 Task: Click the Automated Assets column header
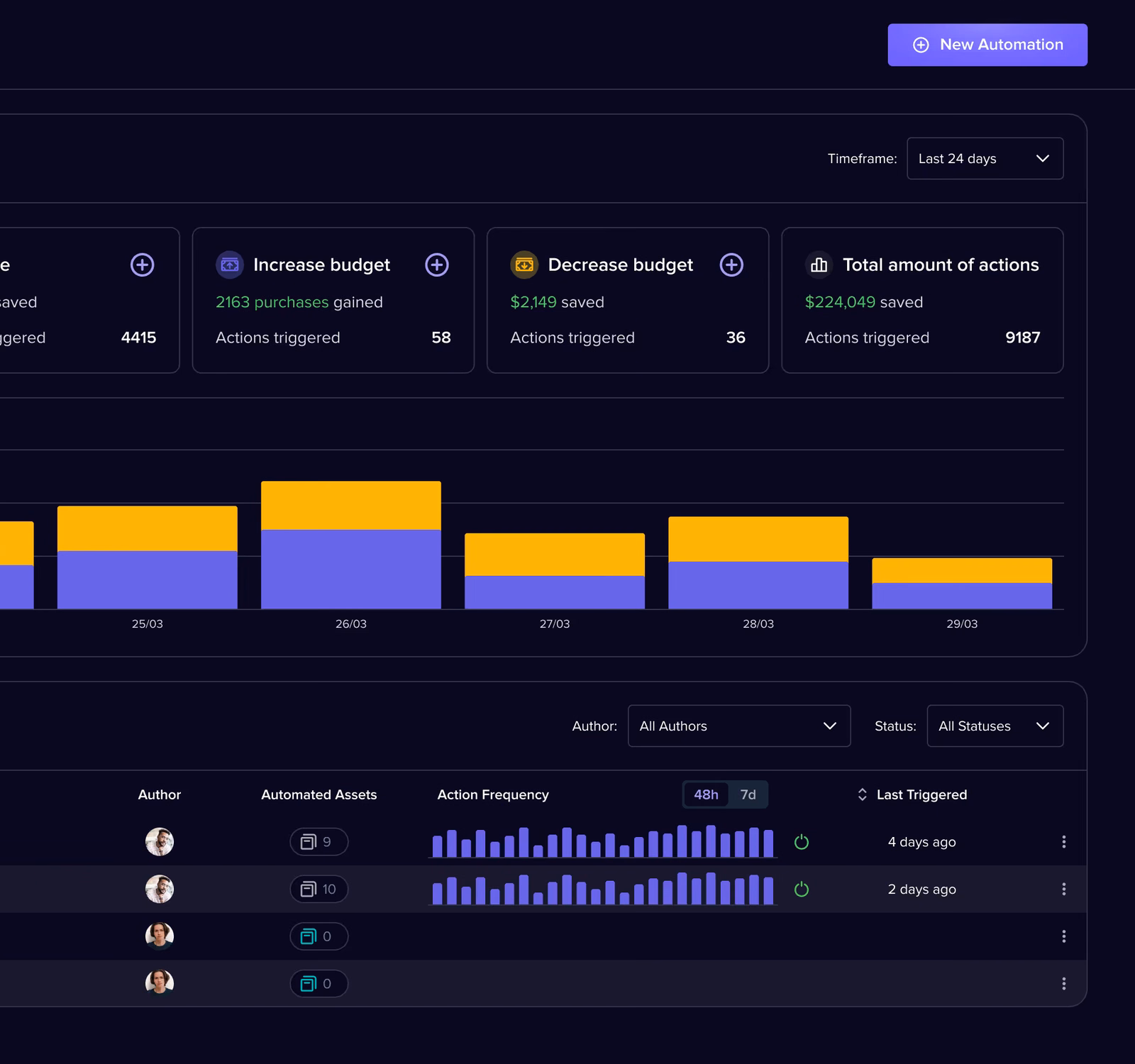point(319,794)
